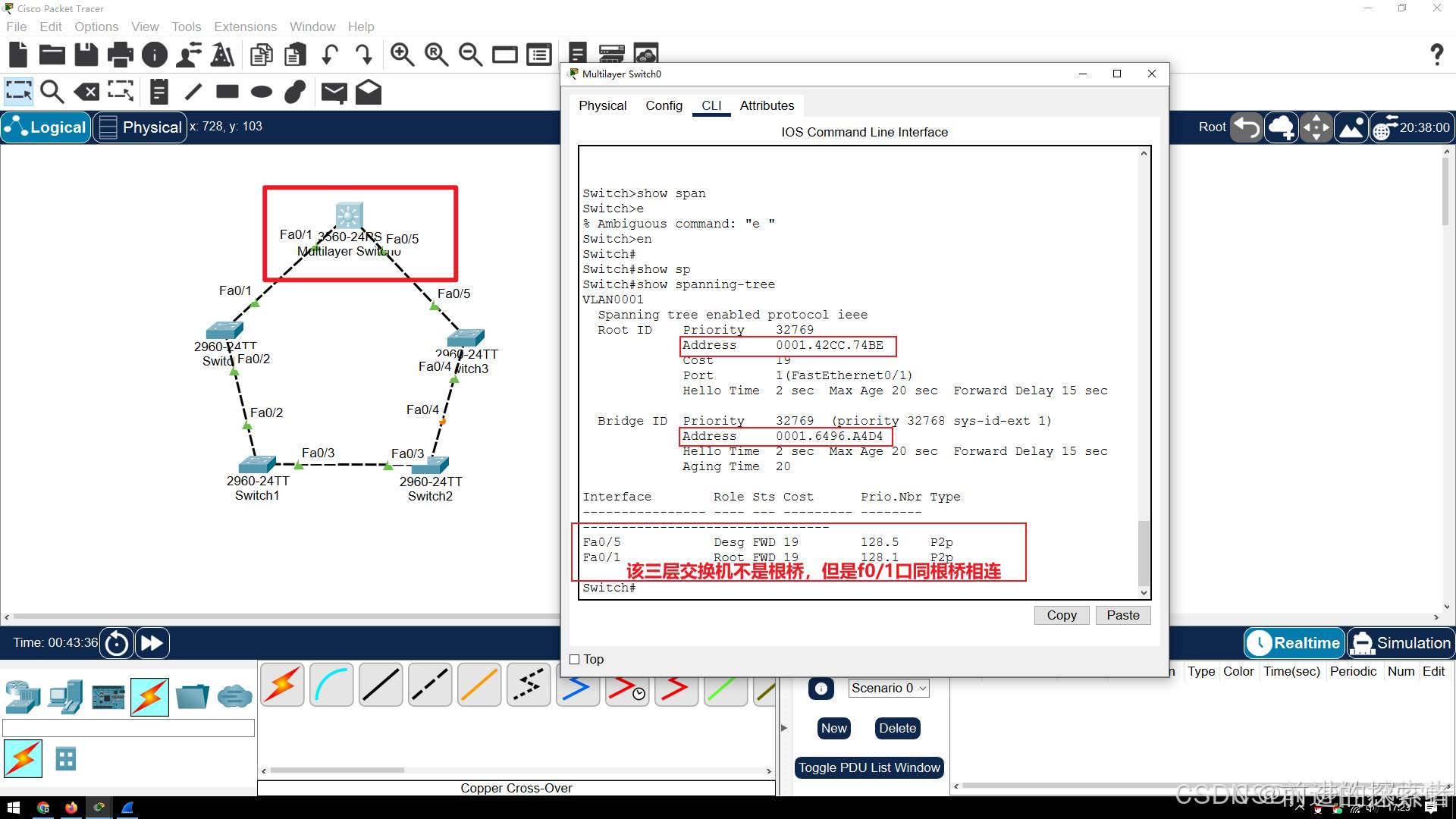1456x819 pixels.
Task: Click the Set Tiled Background mountain icon
Action: click(x=1351, y=127)
